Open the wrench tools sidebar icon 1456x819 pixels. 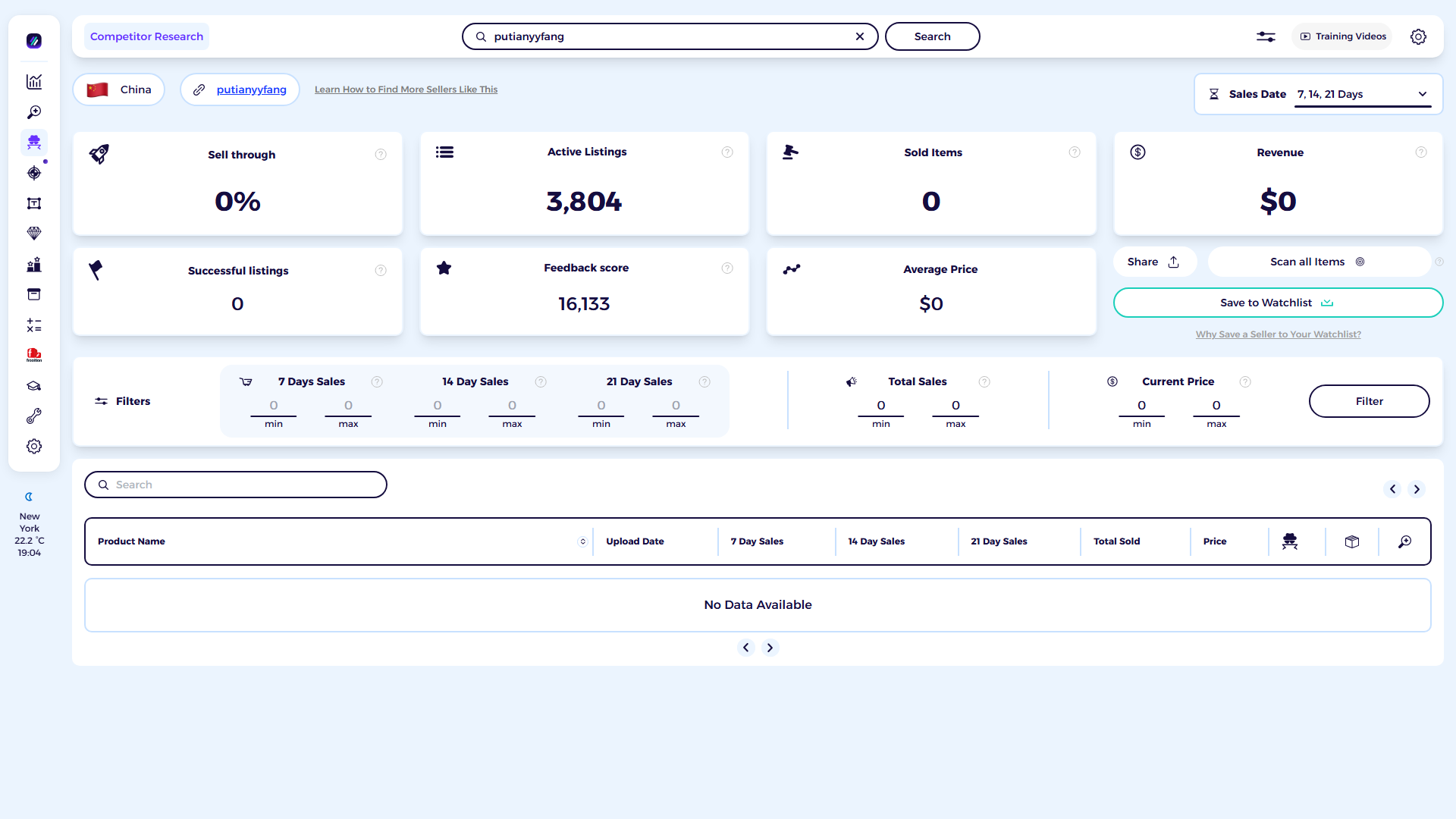tap(34, 416)
